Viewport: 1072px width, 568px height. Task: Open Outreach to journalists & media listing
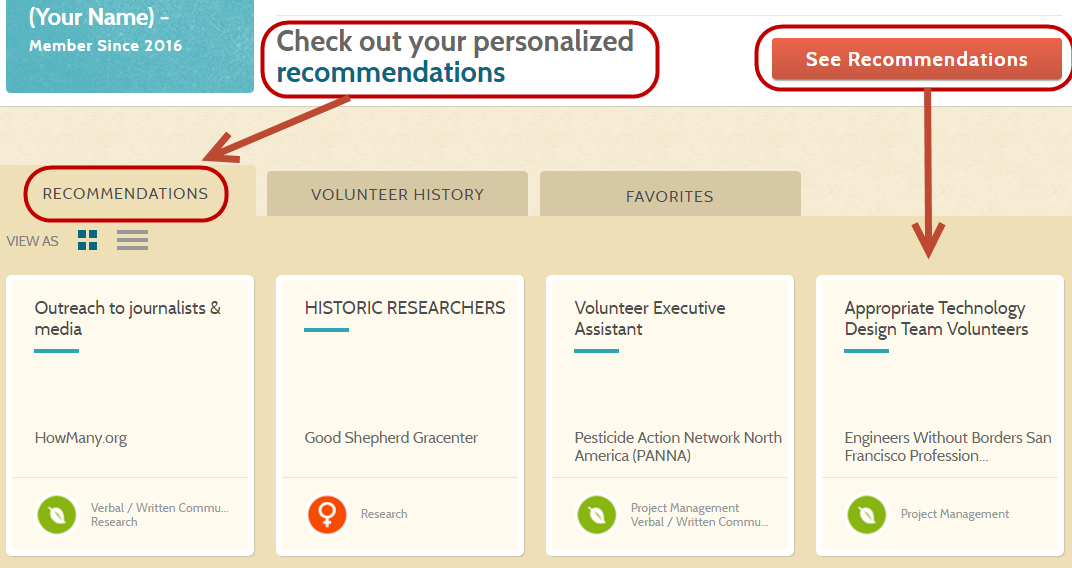(x=128, y=319)
